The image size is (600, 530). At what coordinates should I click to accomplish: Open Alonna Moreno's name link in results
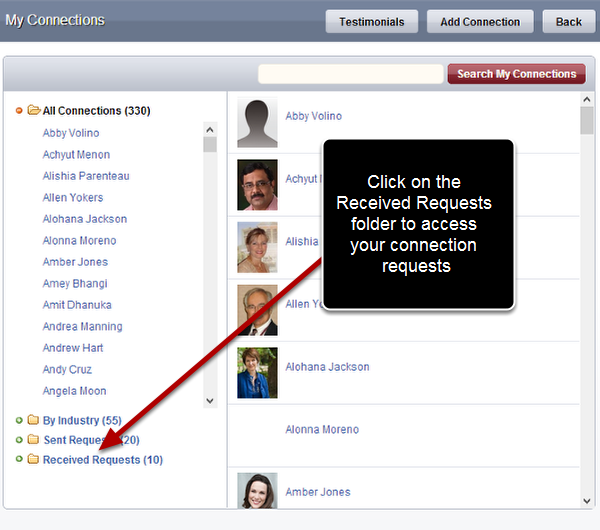click(x=322, y=430)
